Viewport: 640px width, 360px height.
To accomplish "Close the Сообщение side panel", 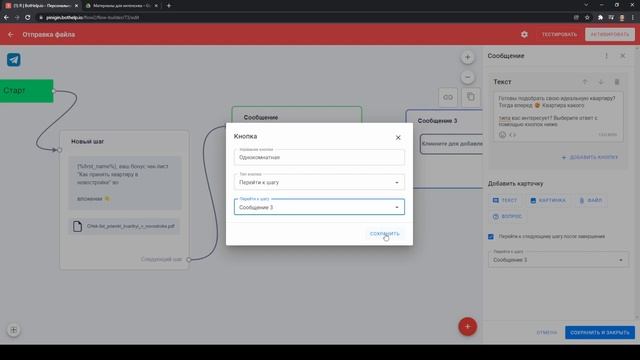I will [x=623, y=56].
